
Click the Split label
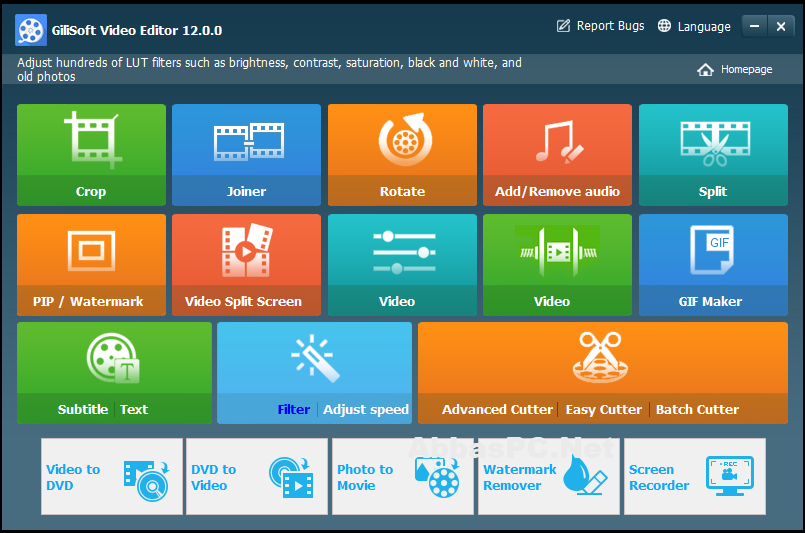(x=713, y=192)
